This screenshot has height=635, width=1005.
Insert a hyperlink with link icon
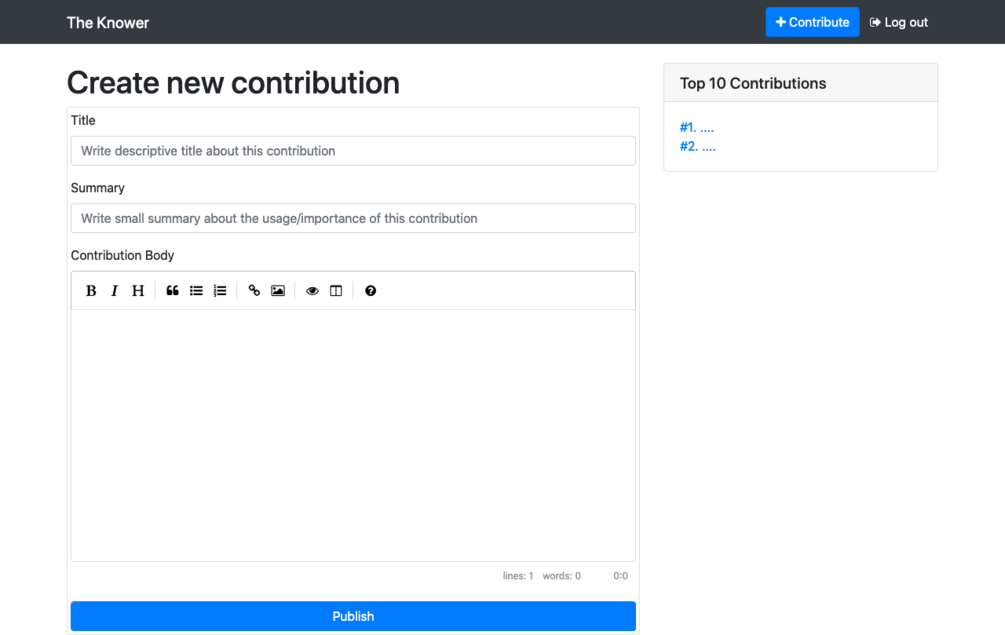[254, 291]
